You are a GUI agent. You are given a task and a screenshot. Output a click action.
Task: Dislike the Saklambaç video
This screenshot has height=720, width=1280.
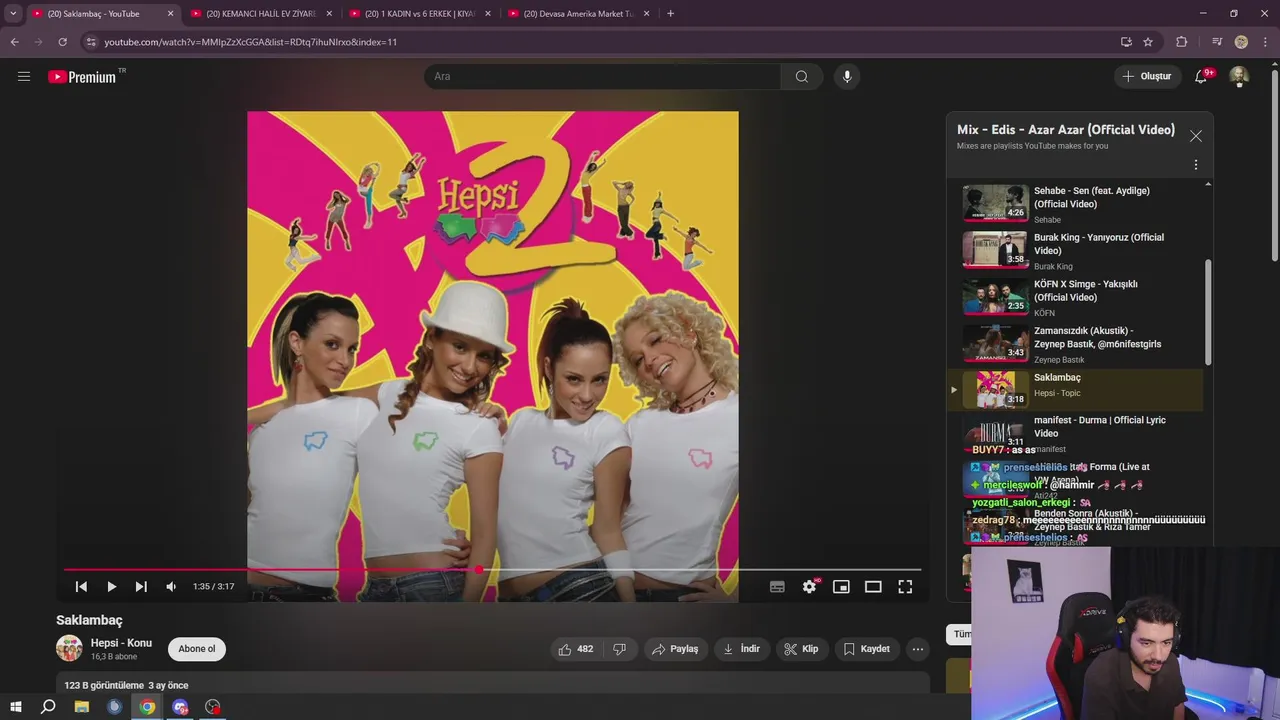point(619,649)
